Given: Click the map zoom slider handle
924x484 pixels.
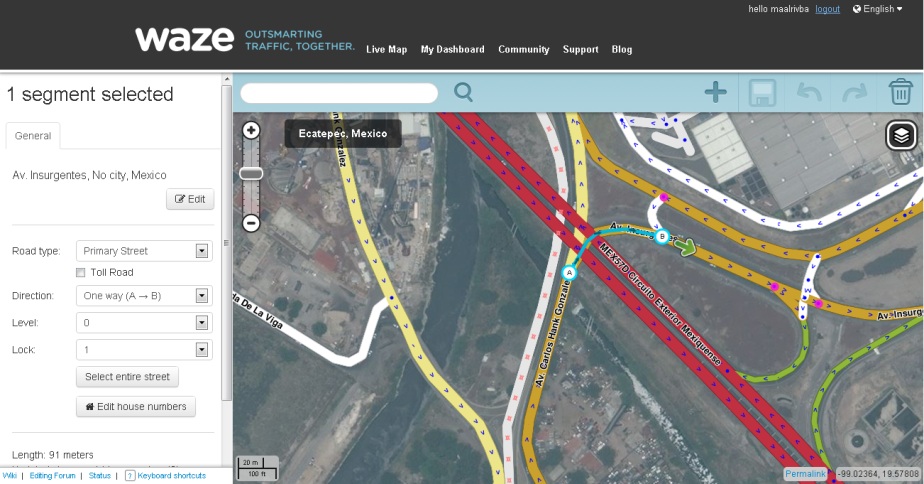Looking at the screenshot, I should (x=251, y=173).
